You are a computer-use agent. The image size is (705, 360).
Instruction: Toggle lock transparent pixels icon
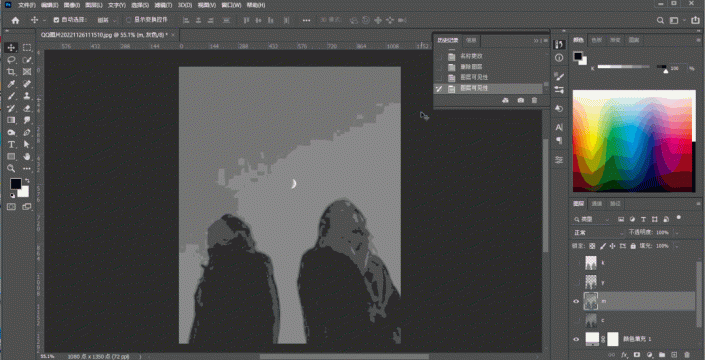[592, 246]
